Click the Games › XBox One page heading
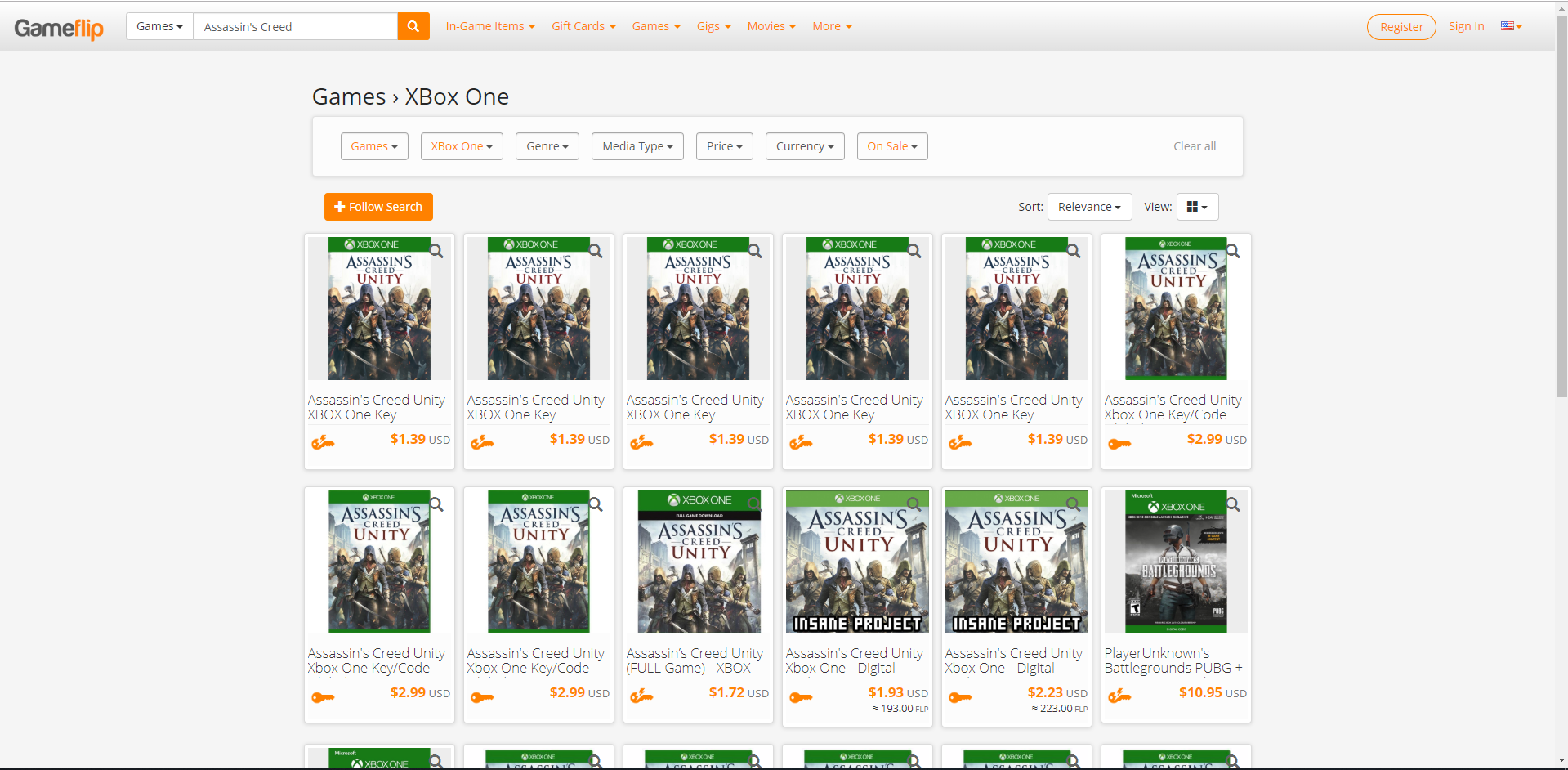This screenshot has width=1568, height=770. pos(410,96)
